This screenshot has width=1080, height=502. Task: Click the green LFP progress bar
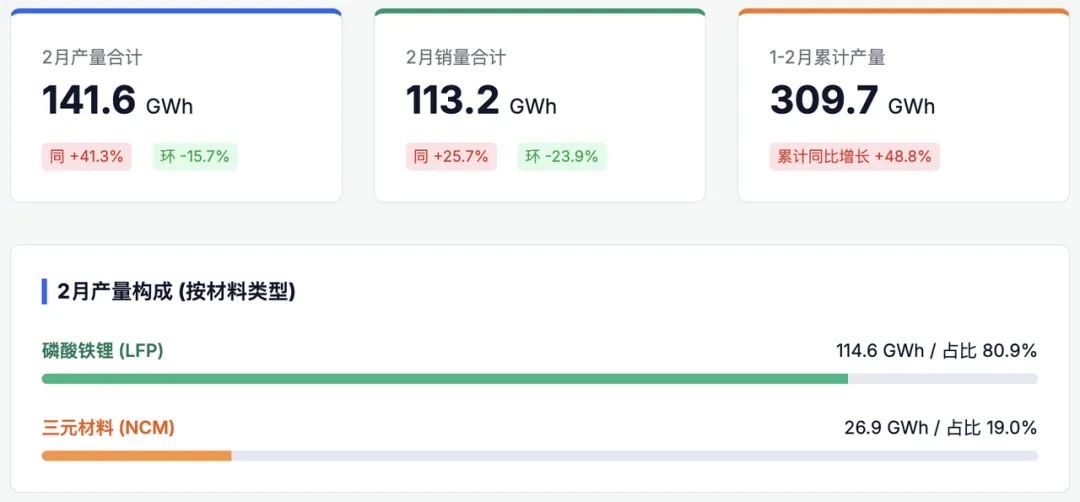click(444, 379)
